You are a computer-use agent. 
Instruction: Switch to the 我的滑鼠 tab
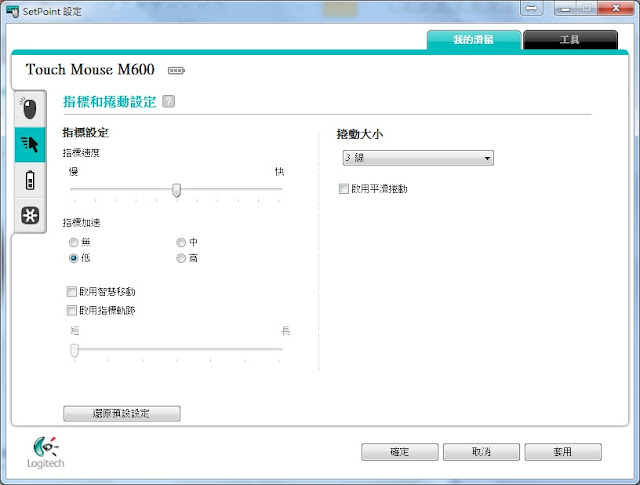tap(473, 40)
